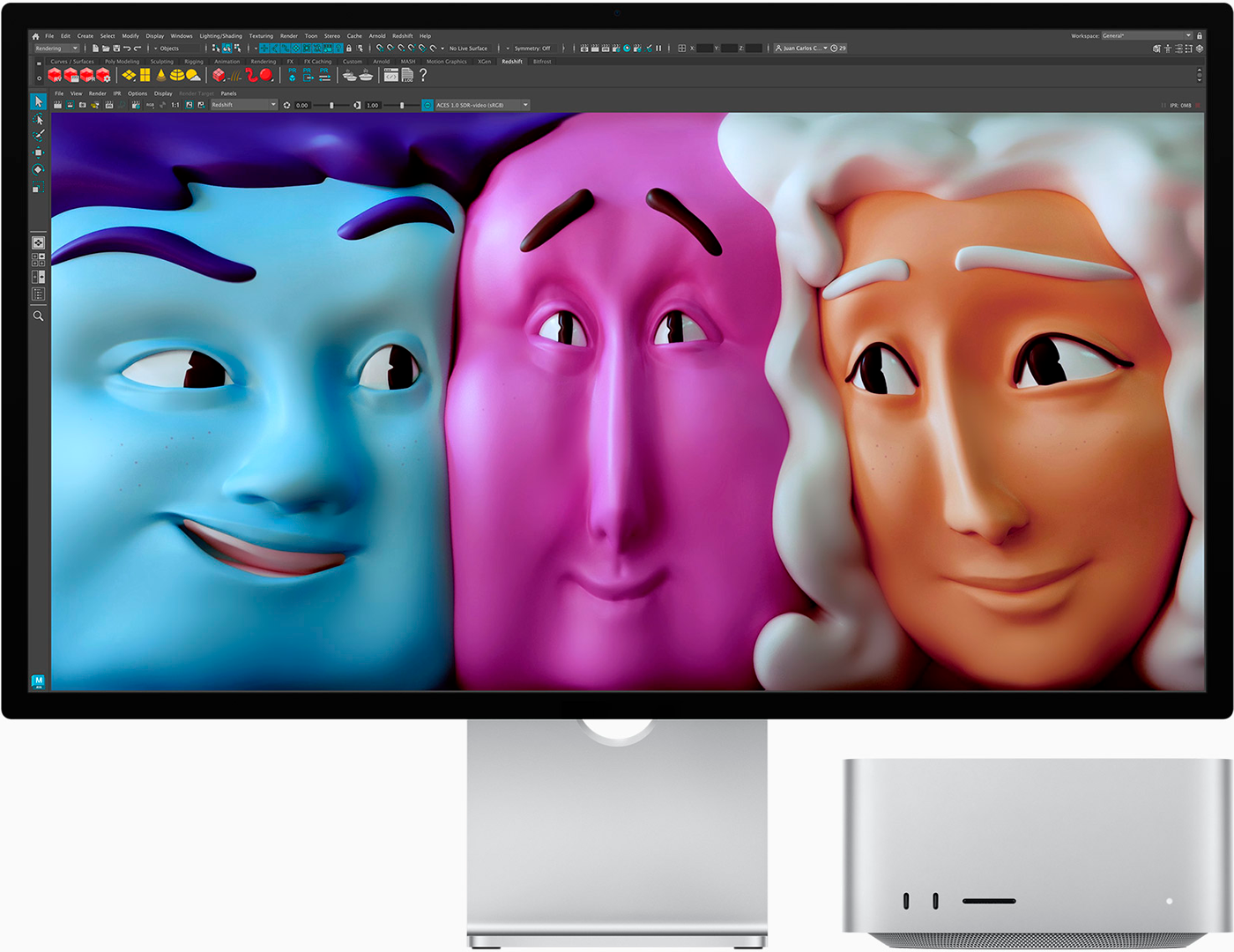This screenshot has height=952, width=1234.
Task: Expand the Redshift renderer dropdown
Action: [243, 105]
